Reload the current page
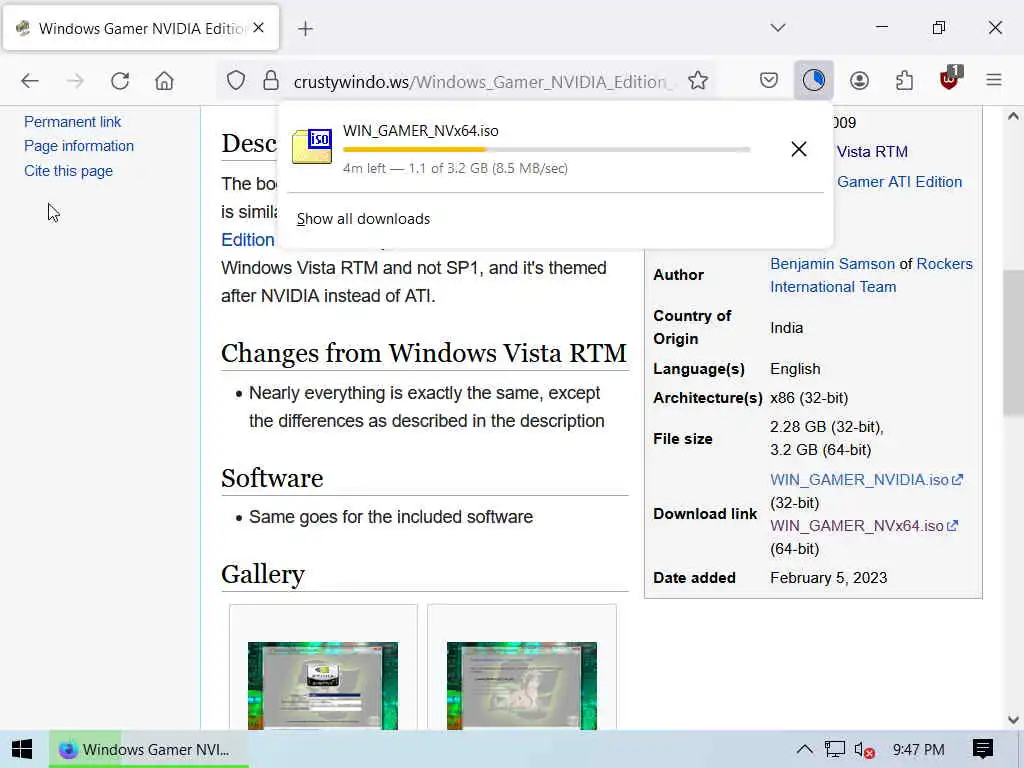Screen dimensions: 1024x768 (x=120, y=81)
